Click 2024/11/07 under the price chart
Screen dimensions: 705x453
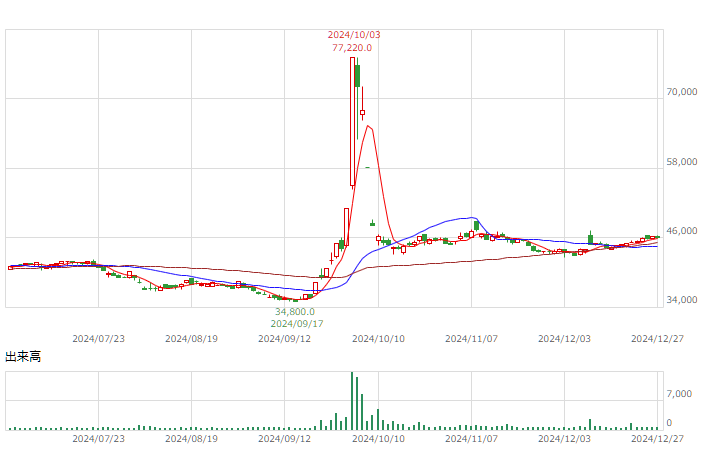pos(472,339)
